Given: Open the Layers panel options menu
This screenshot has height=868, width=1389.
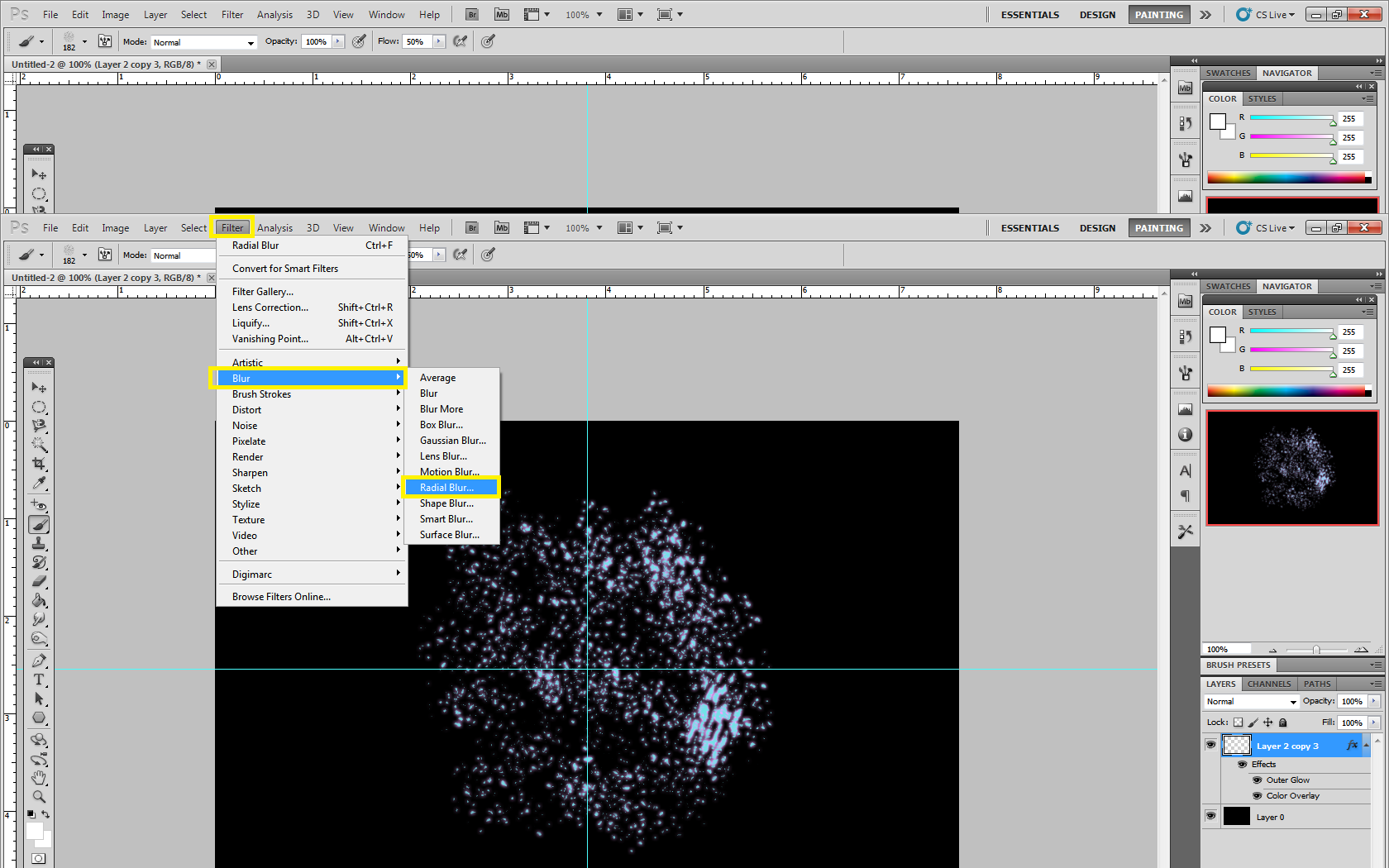Looking at the screenshot, I should tap(1375, 684).
